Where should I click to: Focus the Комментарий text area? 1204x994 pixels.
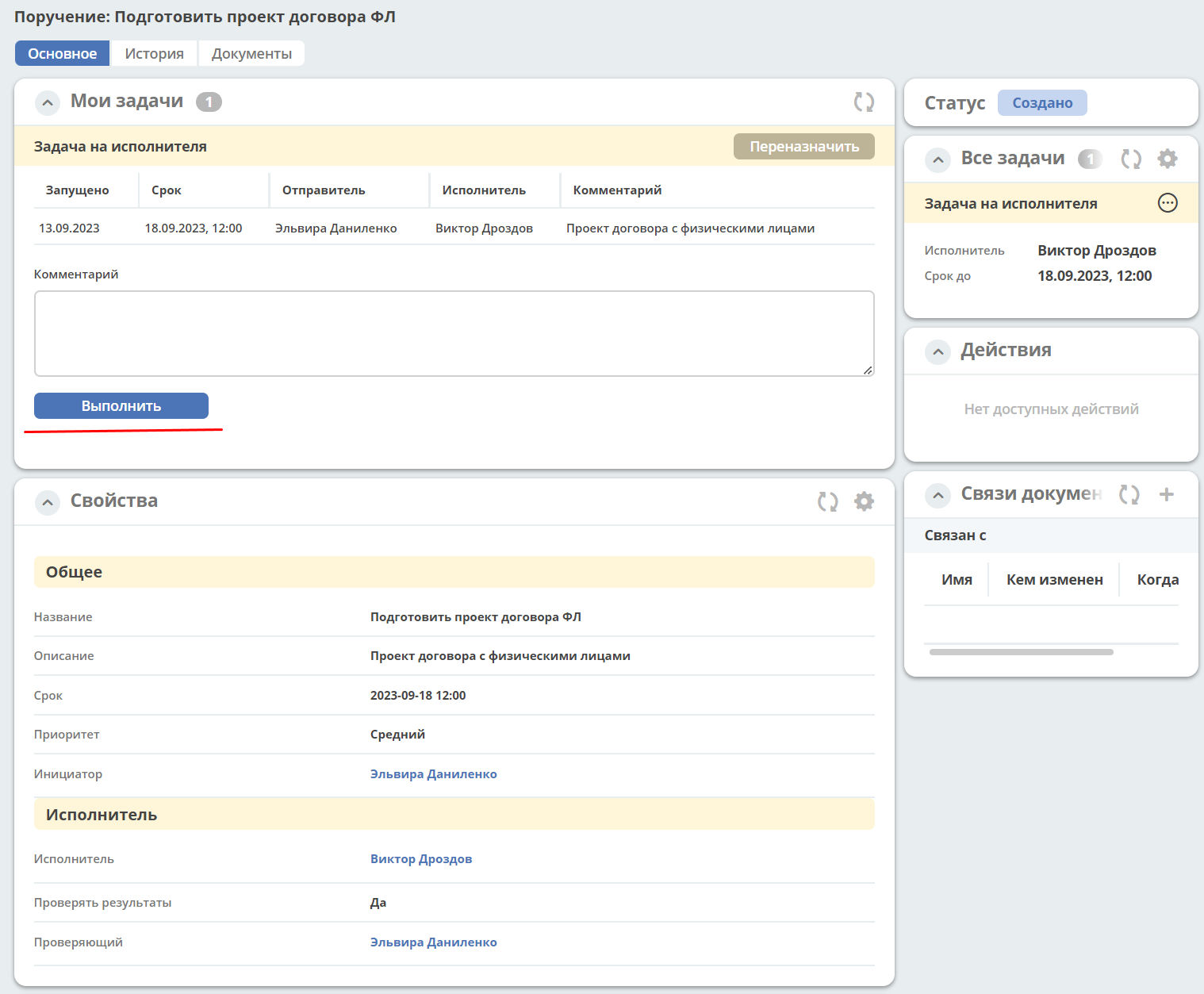454,333
